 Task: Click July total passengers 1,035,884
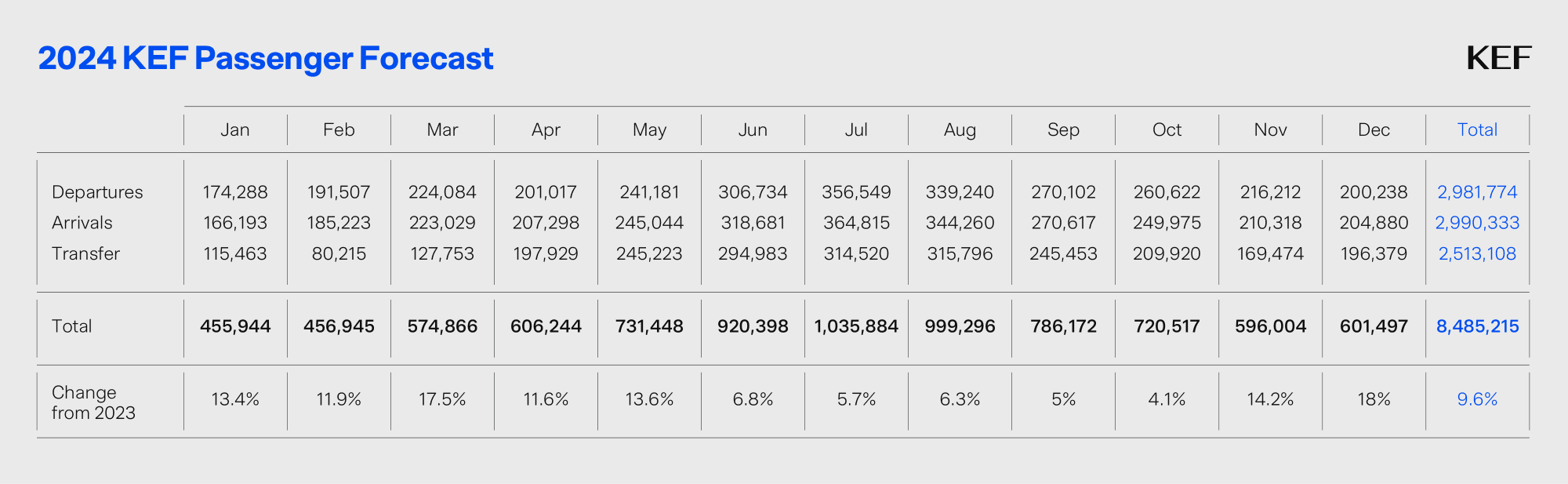coord(856,326)
